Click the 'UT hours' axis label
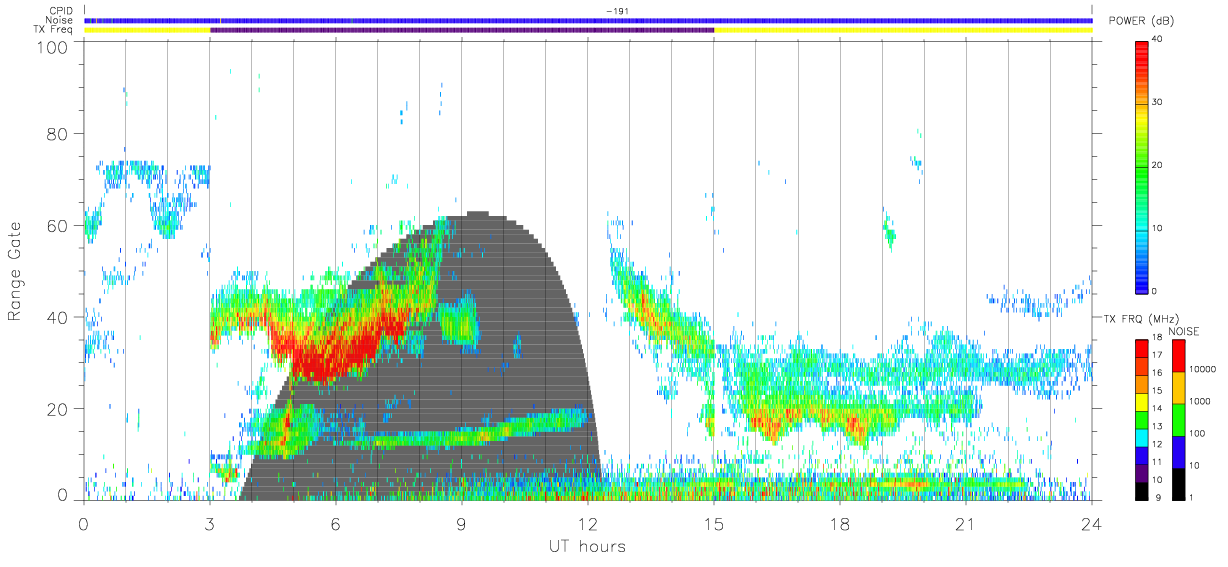Viewport: 1228px width, 567px height. tap(587, 546)
